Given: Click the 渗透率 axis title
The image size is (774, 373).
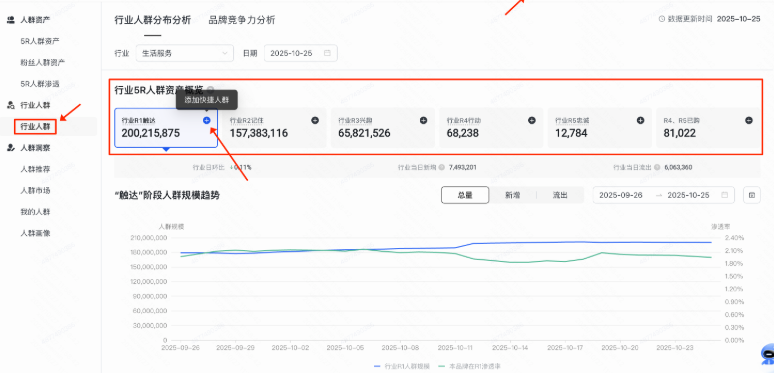Looking at the screenshot, I should [720, 226].
